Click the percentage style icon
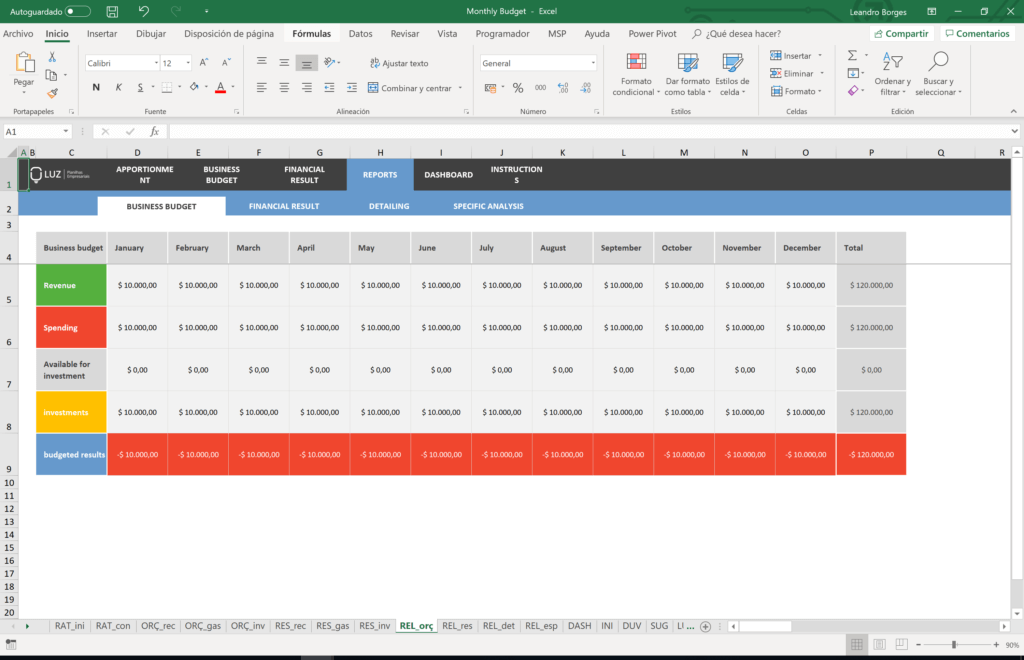The width and height of the screenshot is (1024, 660). click(517, 88)
